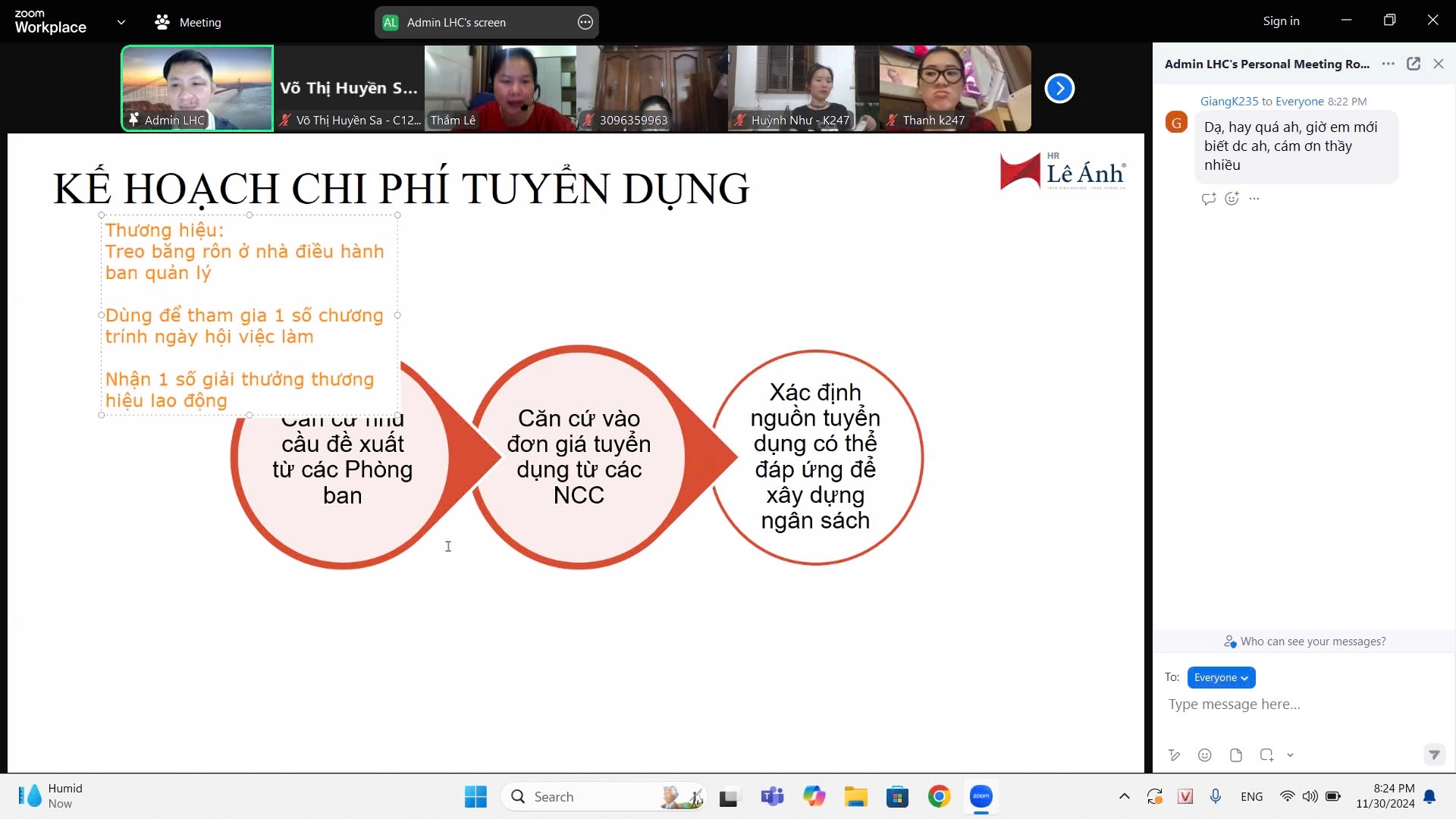Expand the Zoom Workplace dropdown

tap(121, 23)
